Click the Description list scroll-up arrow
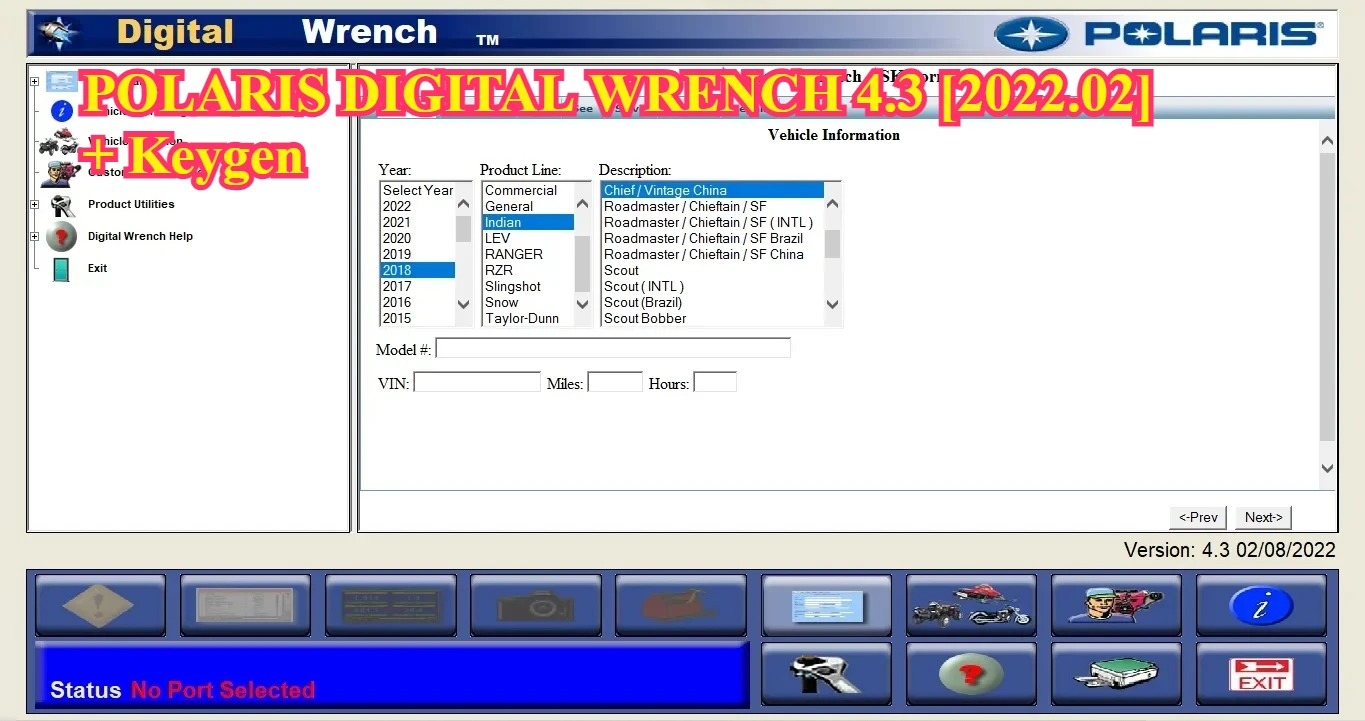The image size is (1365, 721). tap(833, 204)
